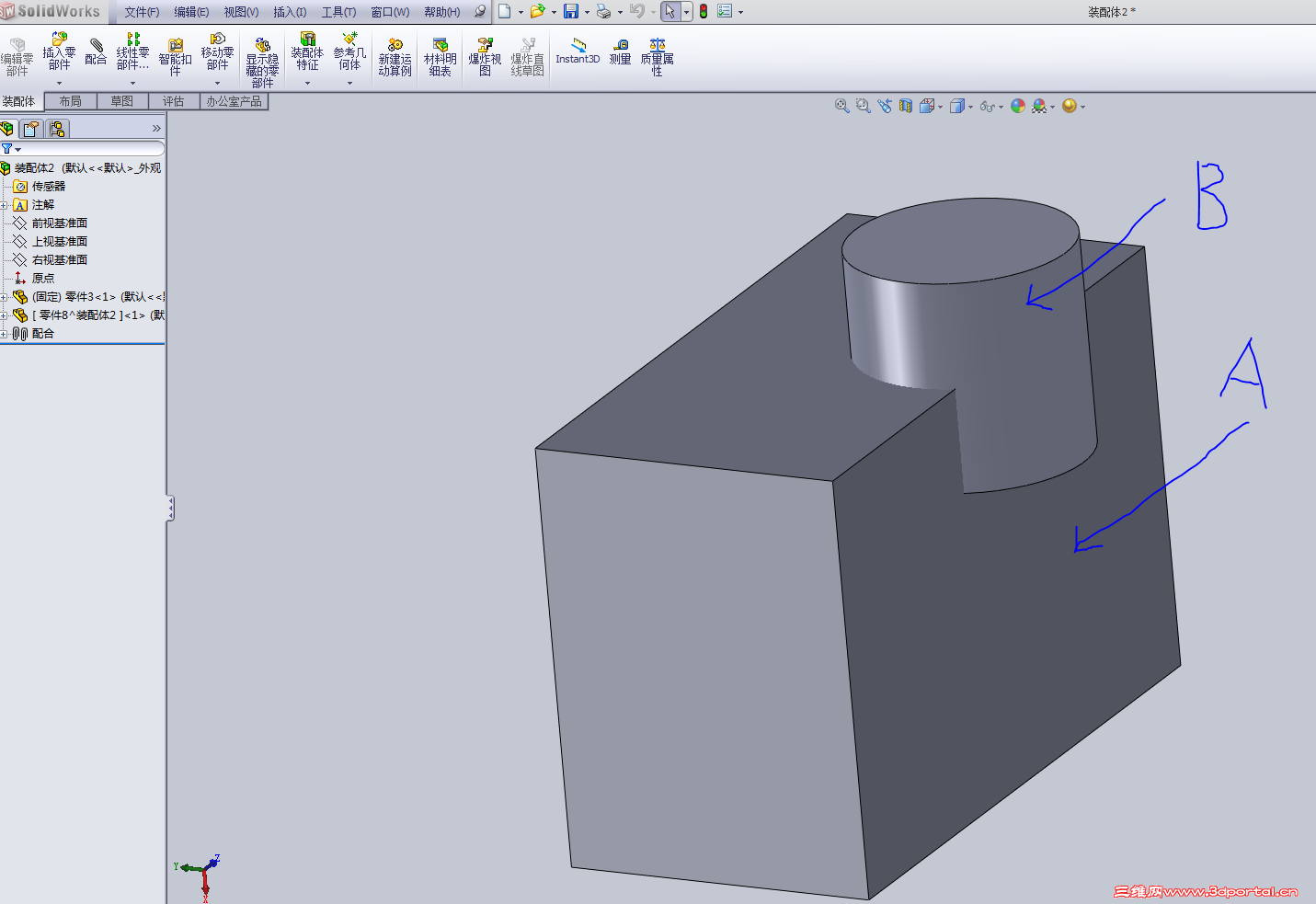Expand the 配合 (Mates) folder node

[x=4, y=334]
